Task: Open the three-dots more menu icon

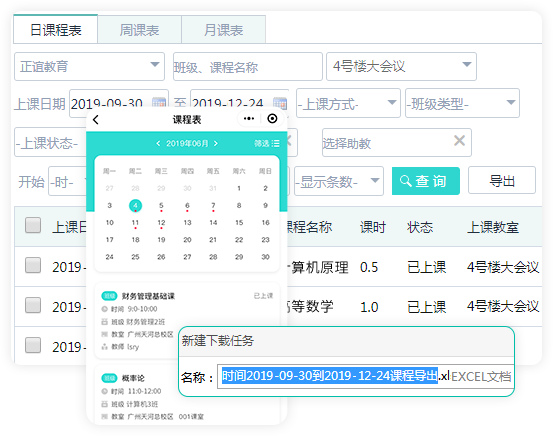Action: click(249, 119)
